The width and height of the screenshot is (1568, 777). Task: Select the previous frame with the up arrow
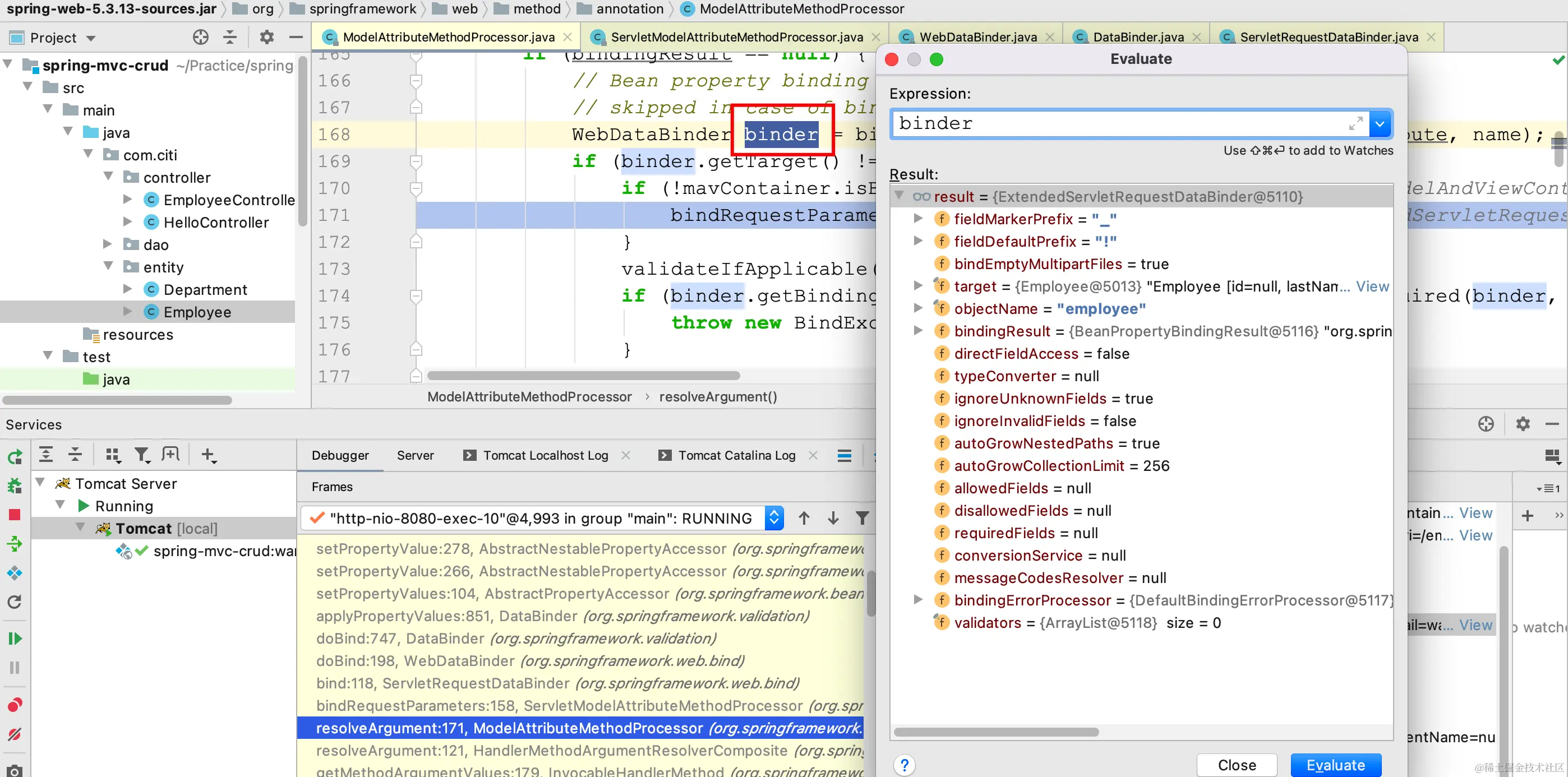click(x=804, y=518)
